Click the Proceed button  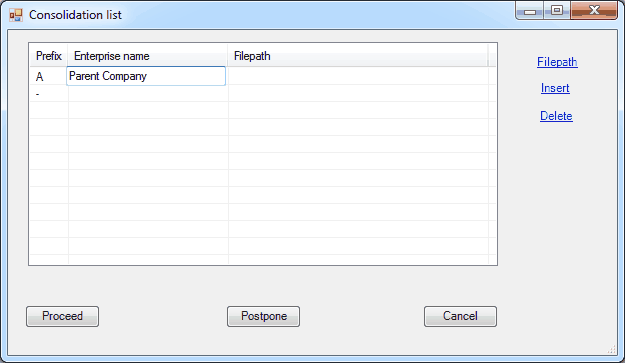pyautogui.click(x=63, y=316)
